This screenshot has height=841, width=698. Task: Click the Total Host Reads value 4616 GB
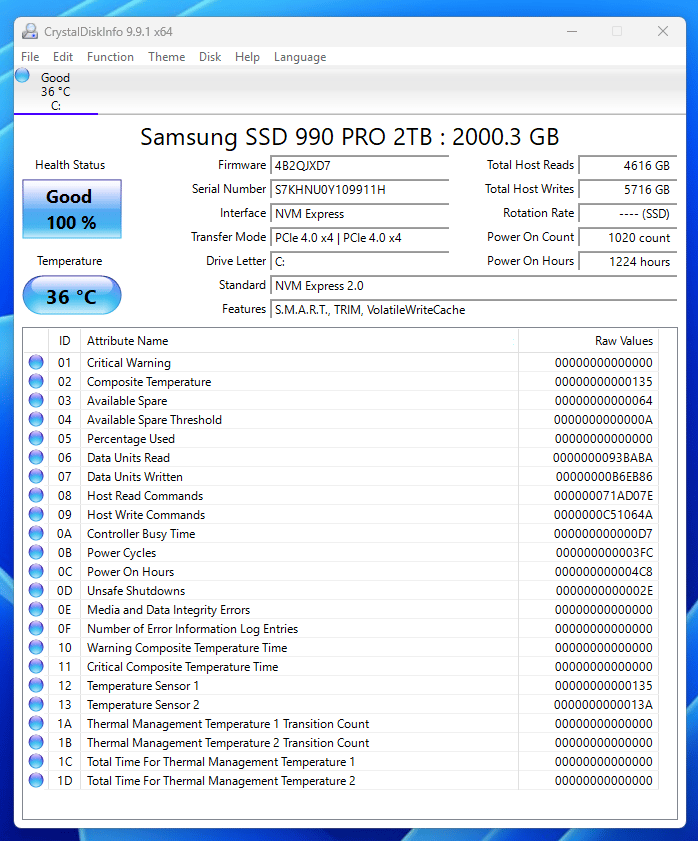coord(628,166)
